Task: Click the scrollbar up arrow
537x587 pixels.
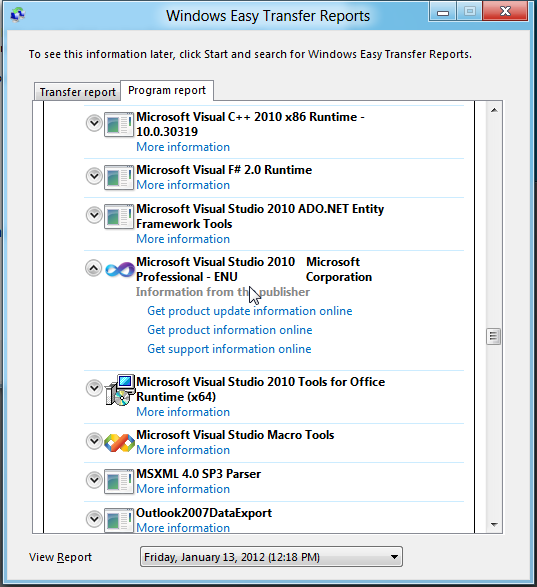Action: tap(494, 110)
